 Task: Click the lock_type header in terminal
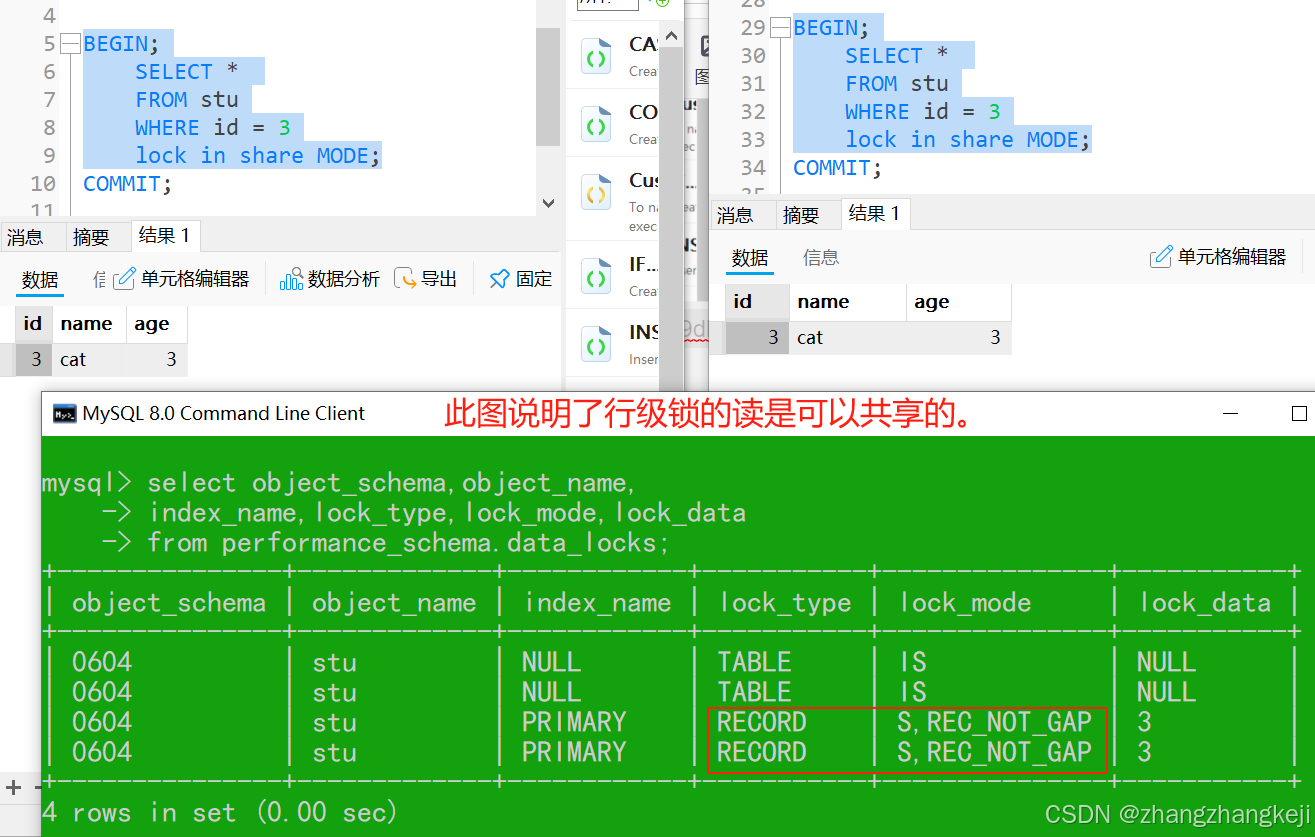pos(785,603)
